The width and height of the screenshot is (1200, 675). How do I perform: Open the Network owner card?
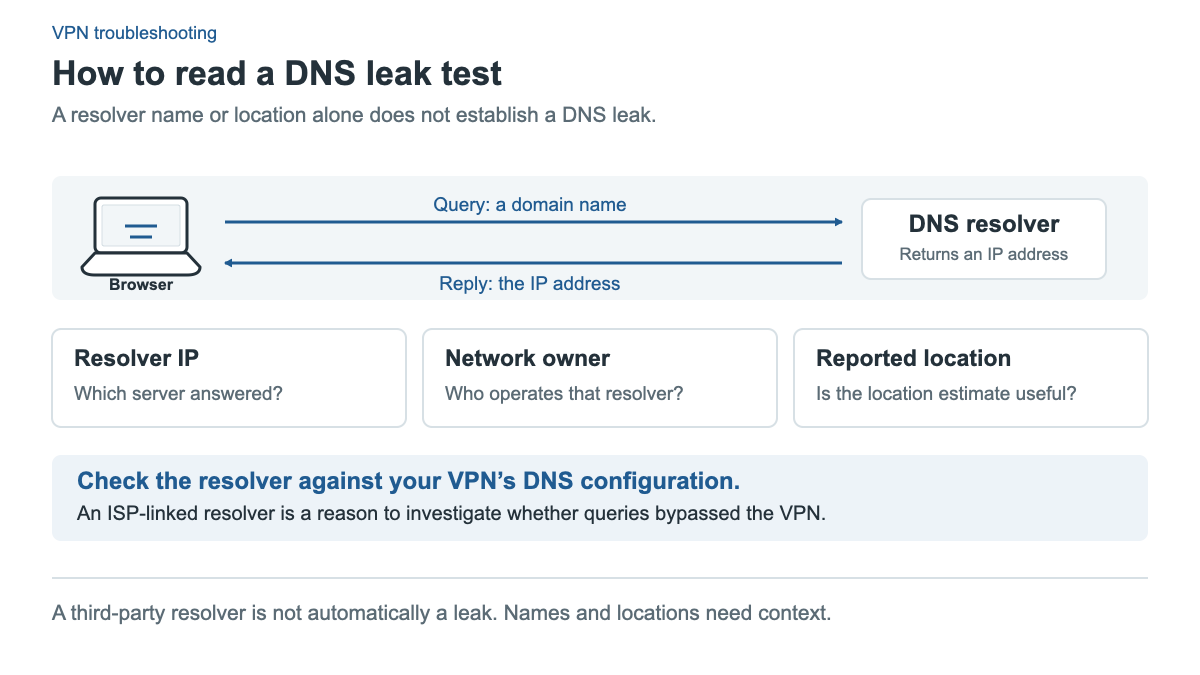tap(600, 378)
